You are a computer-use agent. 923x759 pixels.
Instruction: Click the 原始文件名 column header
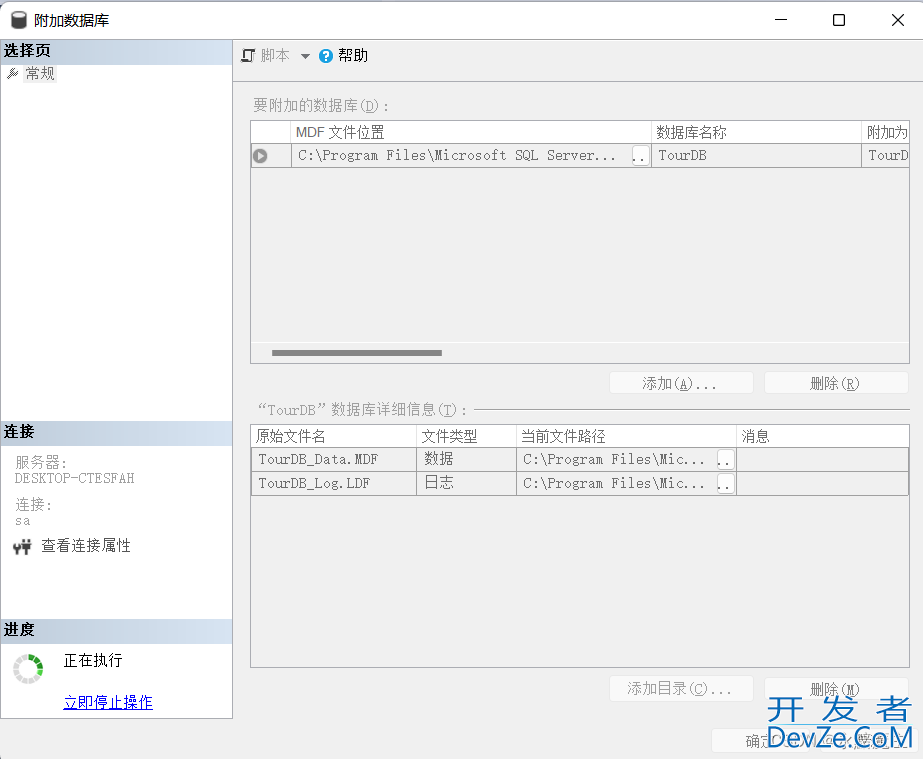coord(334,436)
